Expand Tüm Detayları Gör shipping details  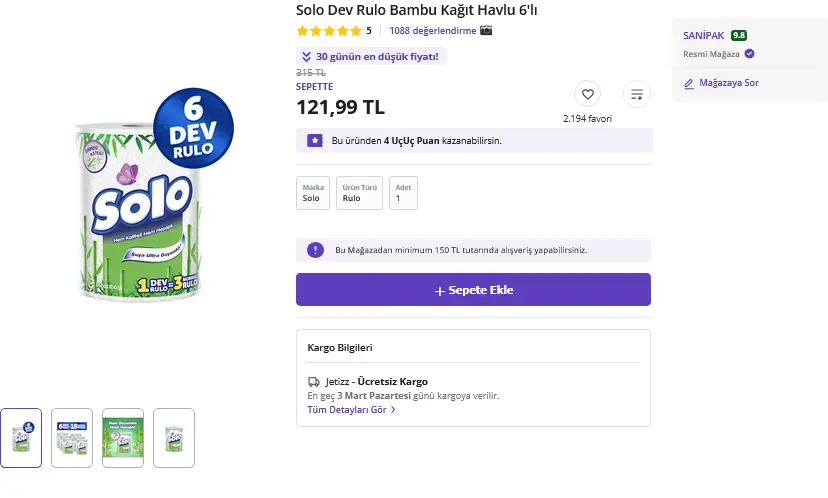(351, 409)
